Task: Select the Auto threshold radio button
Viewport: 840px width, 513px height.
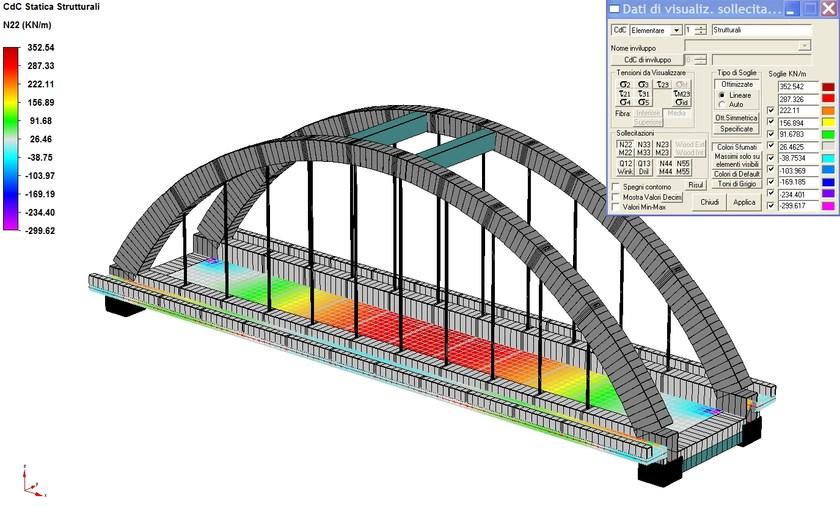Action: [723, 104]
